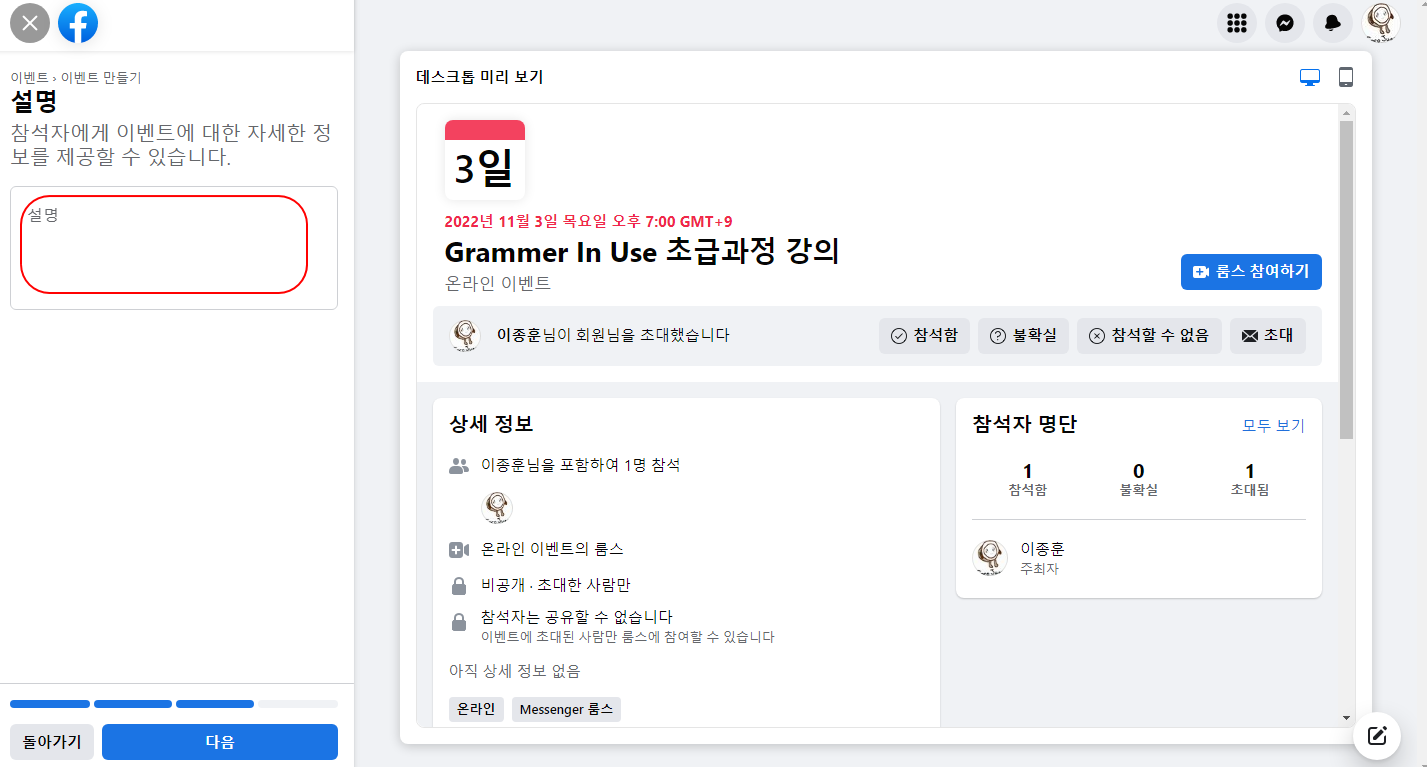Open Messenger from the top bar
This screenshot has width=1427, height=767.
click(1285, 23)
